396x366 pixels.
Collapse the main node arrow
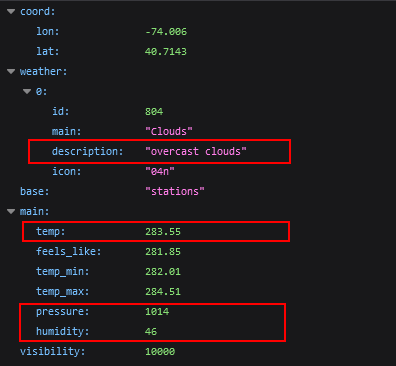pos(11,211)
